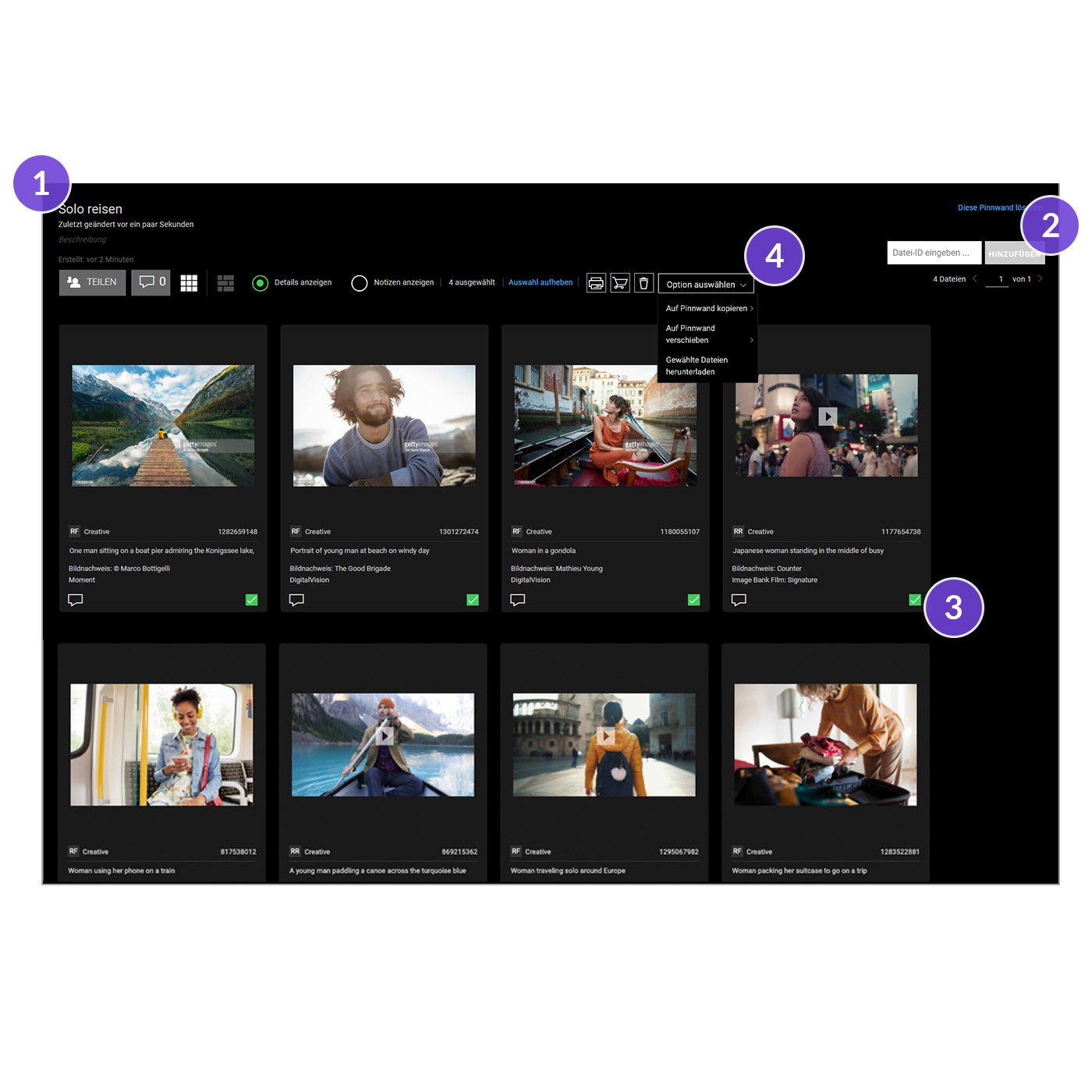Open the Option auswählen dropdown
1092x1092 pixels.
[x=706, y=284]
